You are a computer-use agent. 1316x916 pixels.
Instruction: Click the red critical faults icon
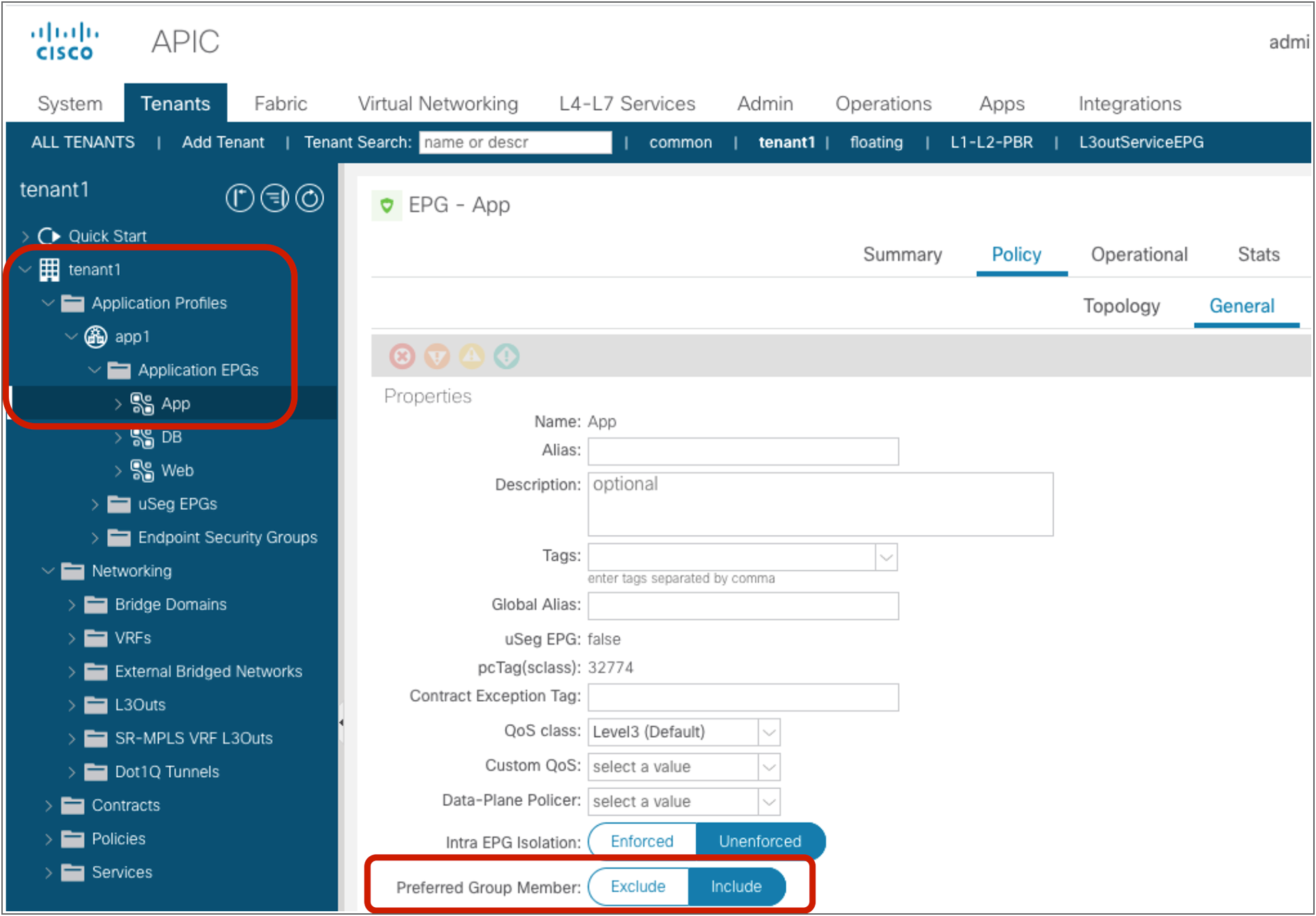(402, 356)
